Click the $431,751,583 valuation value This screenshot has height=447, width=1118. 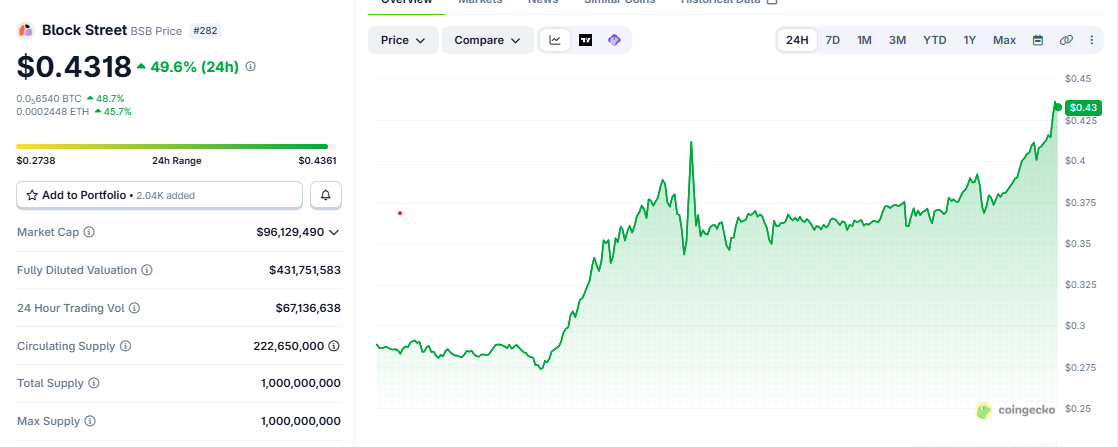(304, 270)
